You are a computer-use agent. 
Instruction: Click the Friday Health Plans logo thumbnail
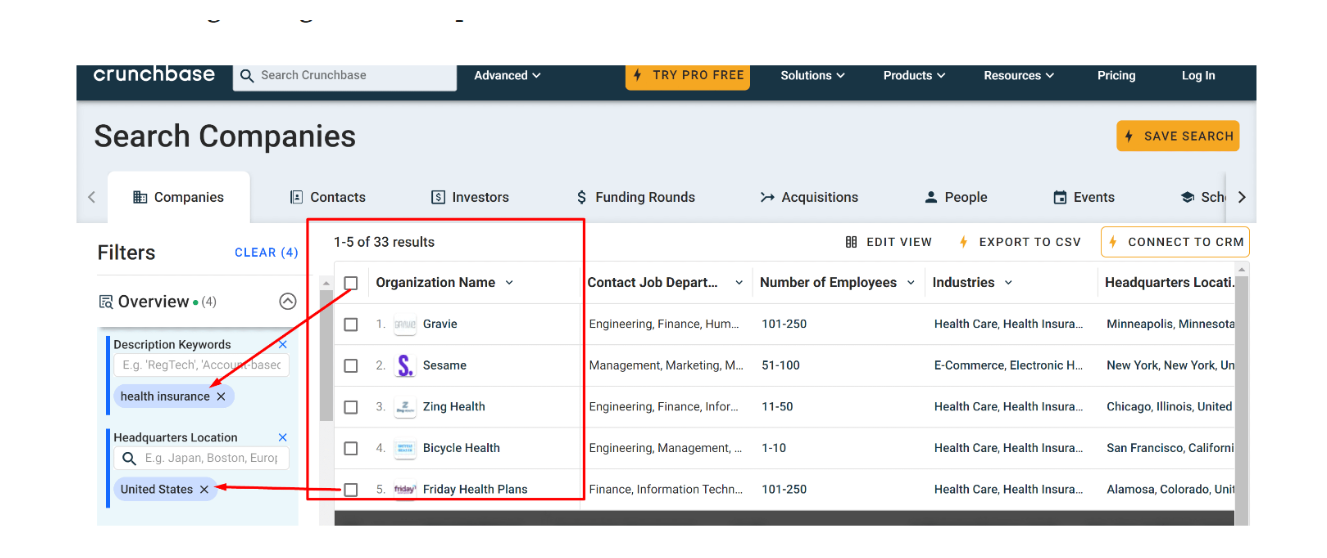(405, 490)
